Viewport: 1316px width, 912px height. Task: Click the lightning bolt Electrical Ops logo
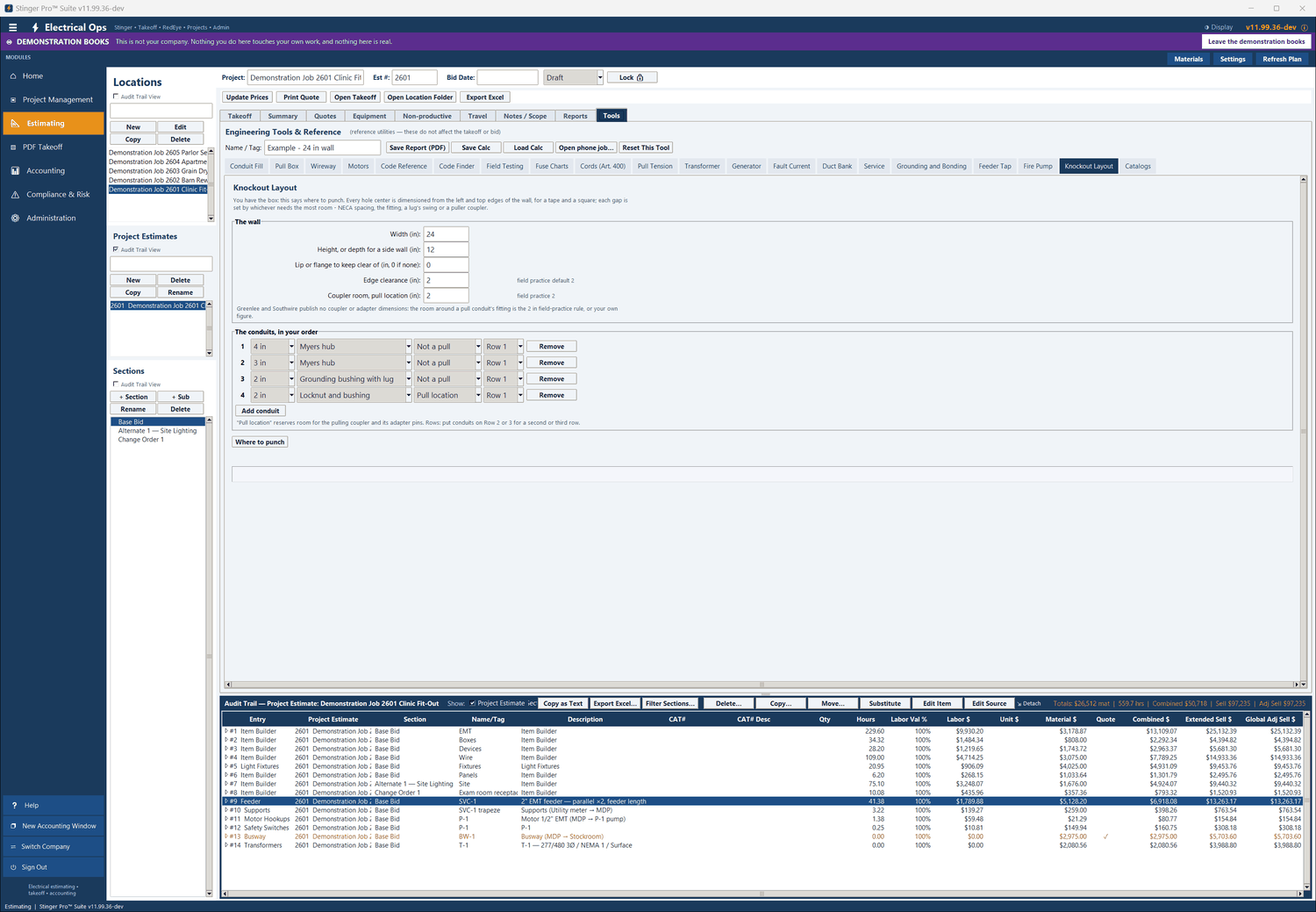[35, 27]
